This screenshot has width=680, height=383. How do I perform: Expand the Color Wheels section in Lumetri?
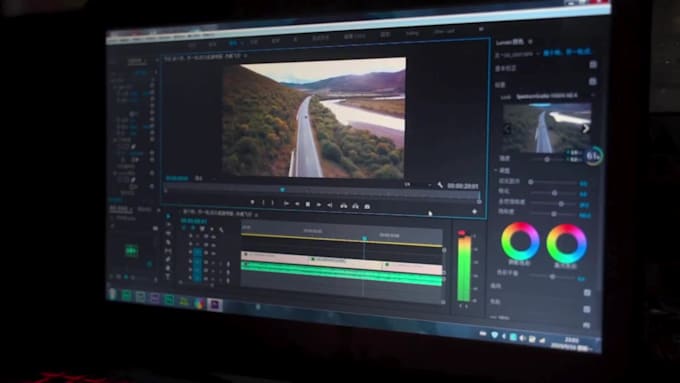(x=495, y=301)
